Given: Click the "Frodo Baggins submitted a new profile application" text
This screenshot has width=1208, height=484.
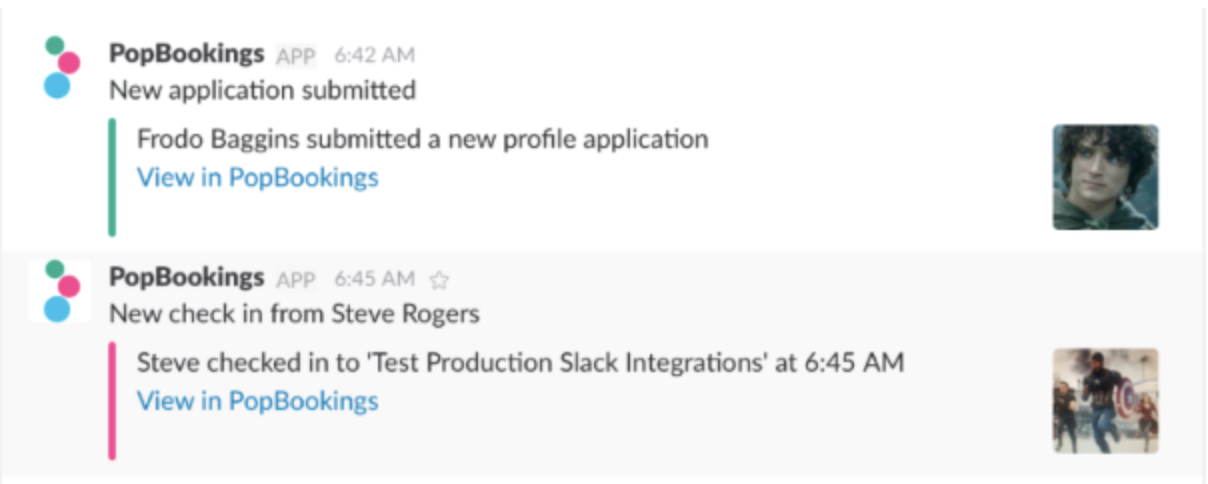Looking at the screenshot, I should 422,139.
